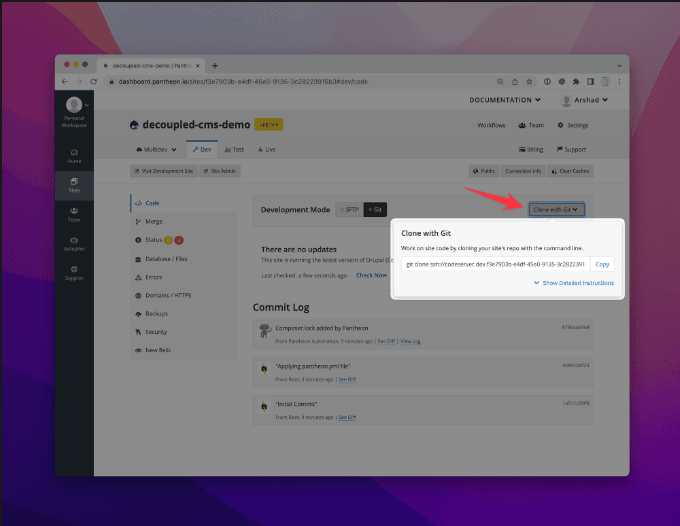The height and width of the screenshot is (526, 680).
Task: Open the Arshad user menu
Action: pyautogui.click(x=585, y=100)
